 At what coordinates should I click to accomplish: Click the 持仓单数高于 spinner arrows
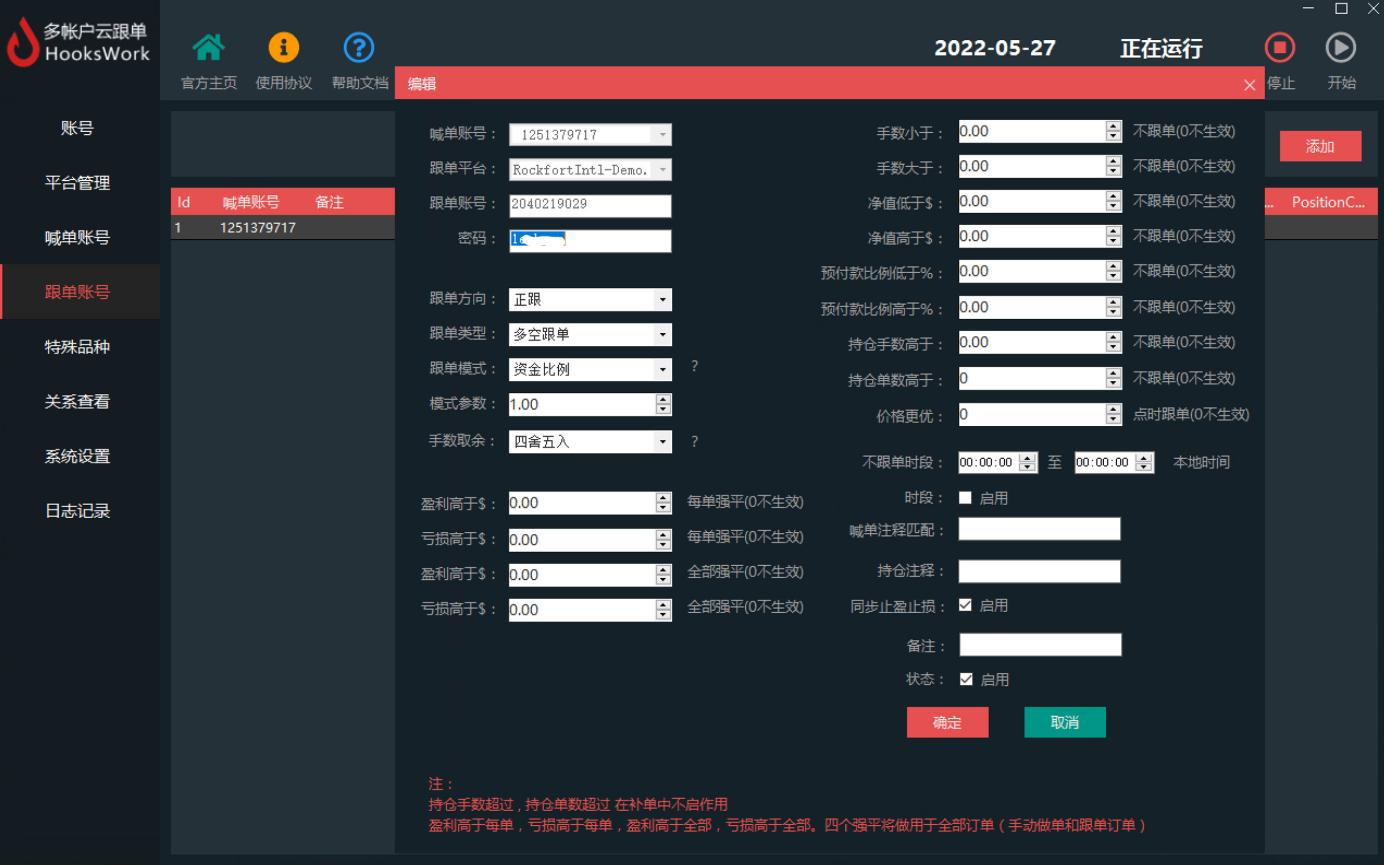[1114, 378]
